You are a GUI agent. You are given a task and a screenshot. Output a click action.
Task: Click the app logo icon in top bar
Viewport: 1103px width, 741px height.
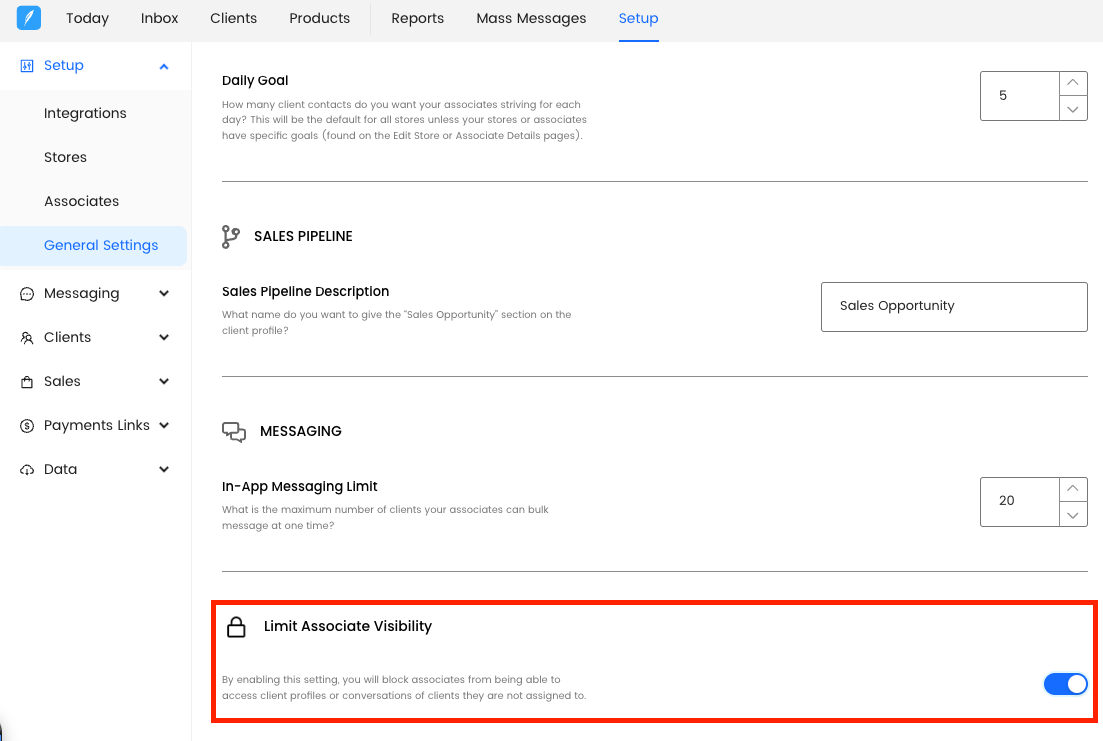click(29, 18)
